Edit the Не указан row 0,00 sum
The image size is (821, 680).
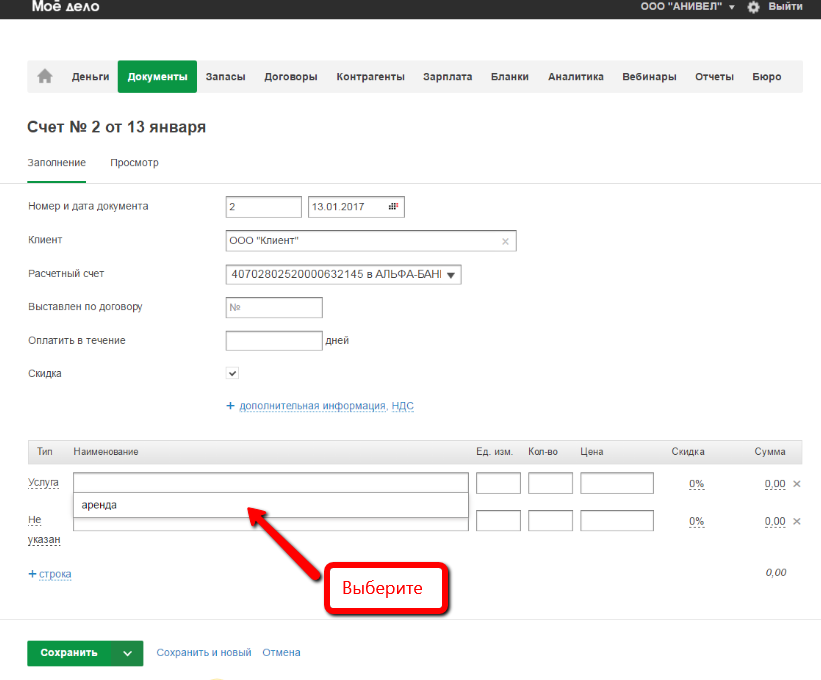pyautogui.click(x=775, y=522)
